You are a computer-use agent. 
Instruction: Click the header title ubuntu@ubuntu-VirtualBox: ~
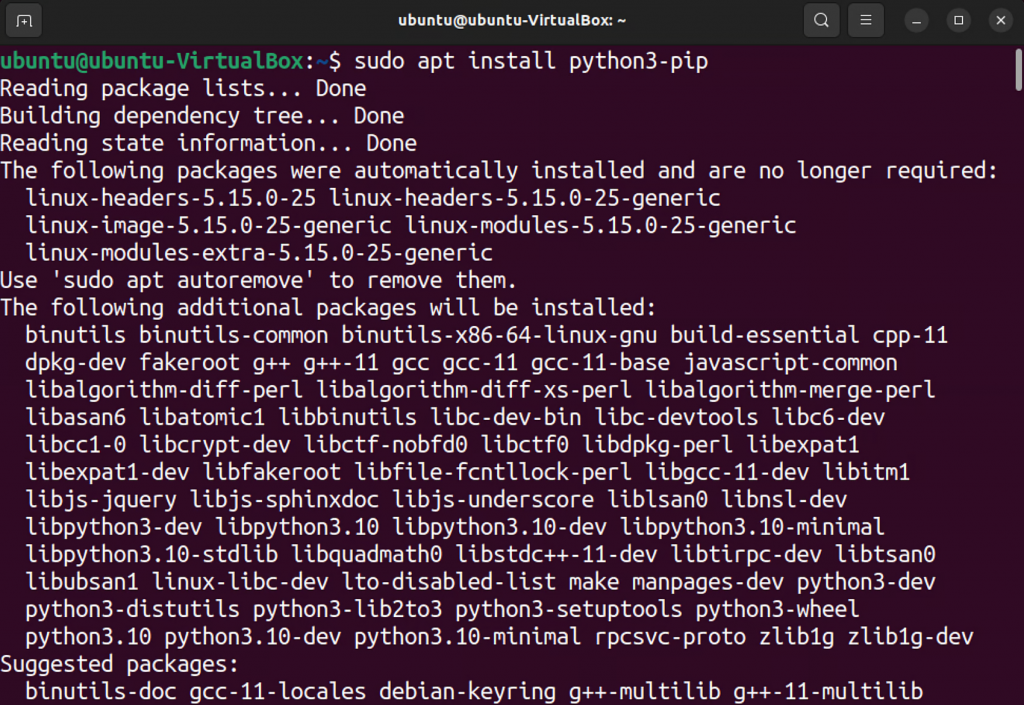512,19
